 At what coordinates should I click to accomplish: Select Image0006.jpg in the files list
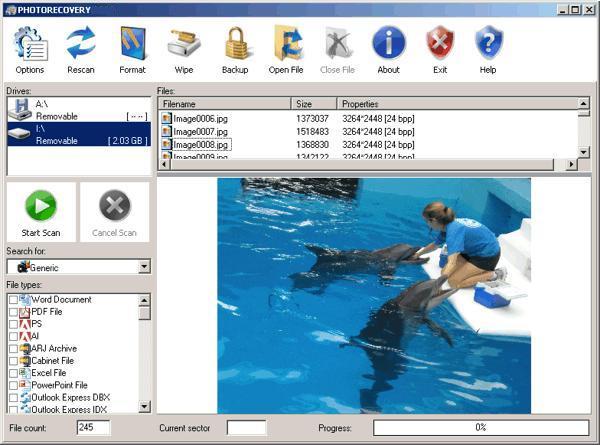click(x=201, y=118)
